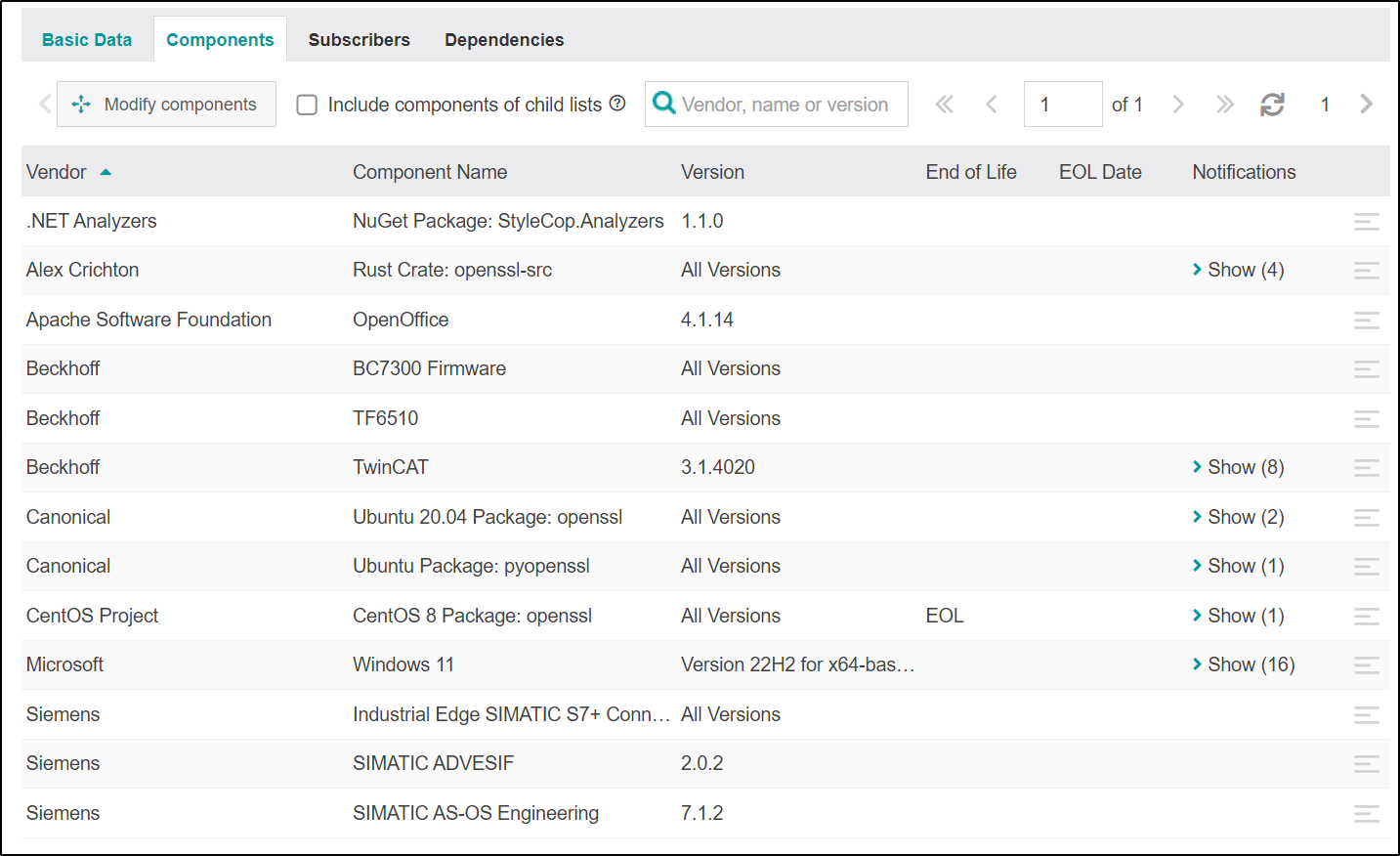The image size is (1400, 856).
Task: Open row menu for TwinCAT
Action: 1367,468
